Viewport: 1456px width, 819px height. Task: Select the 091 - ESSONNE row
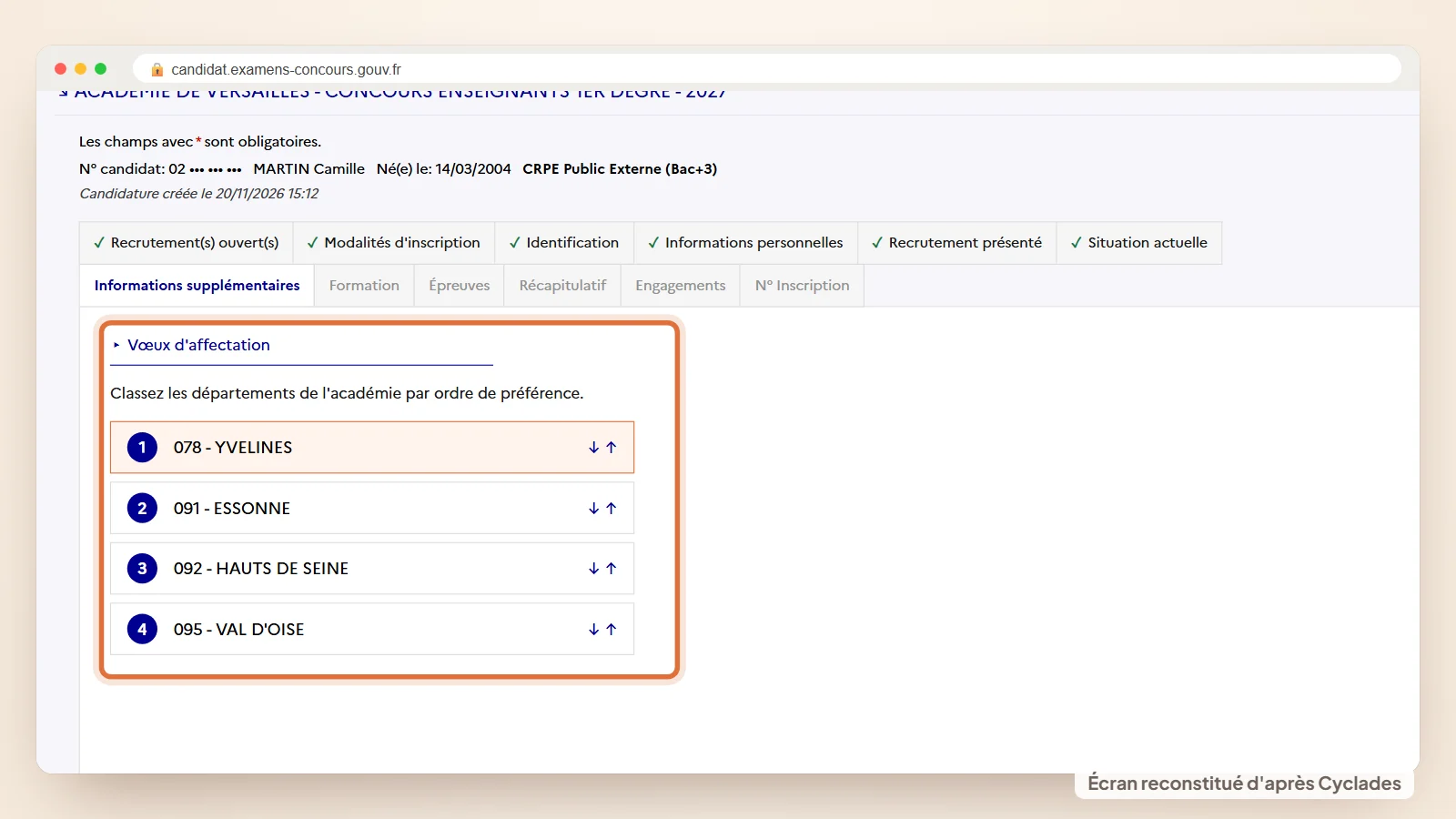pos(372,509)
